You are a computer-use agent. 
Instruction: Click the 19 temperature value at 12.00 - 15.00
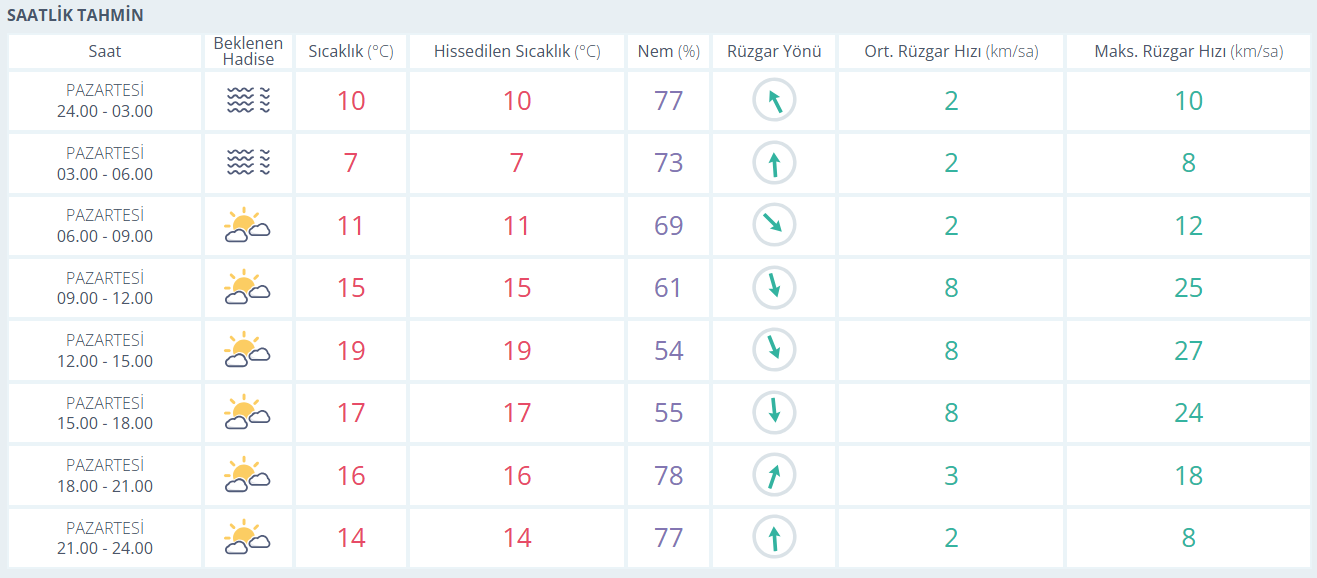click(x=351, y=351)
